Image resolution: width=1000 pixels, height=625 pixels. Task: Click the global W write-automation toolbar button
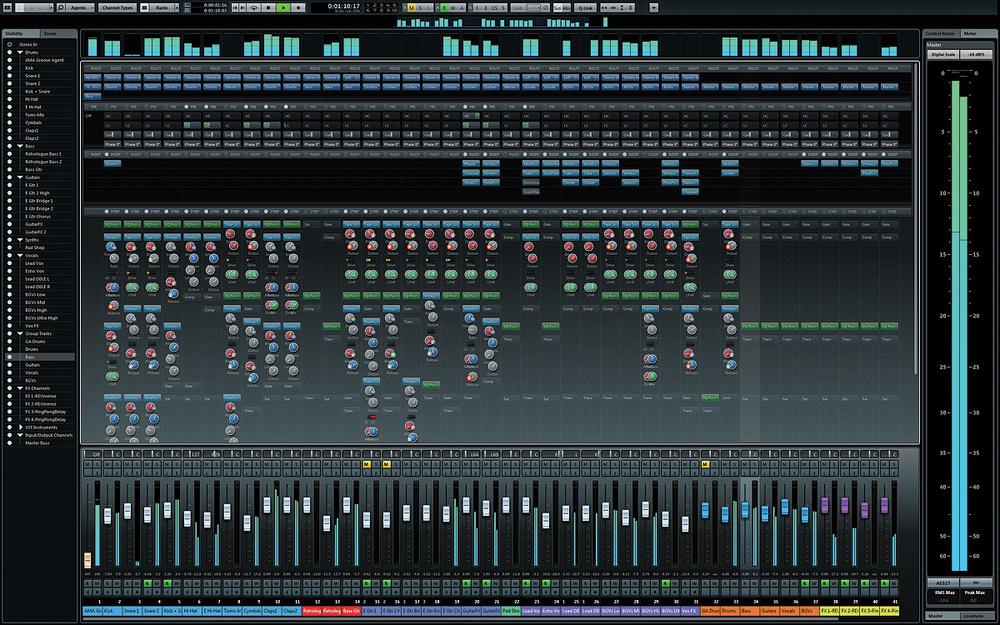453,8
